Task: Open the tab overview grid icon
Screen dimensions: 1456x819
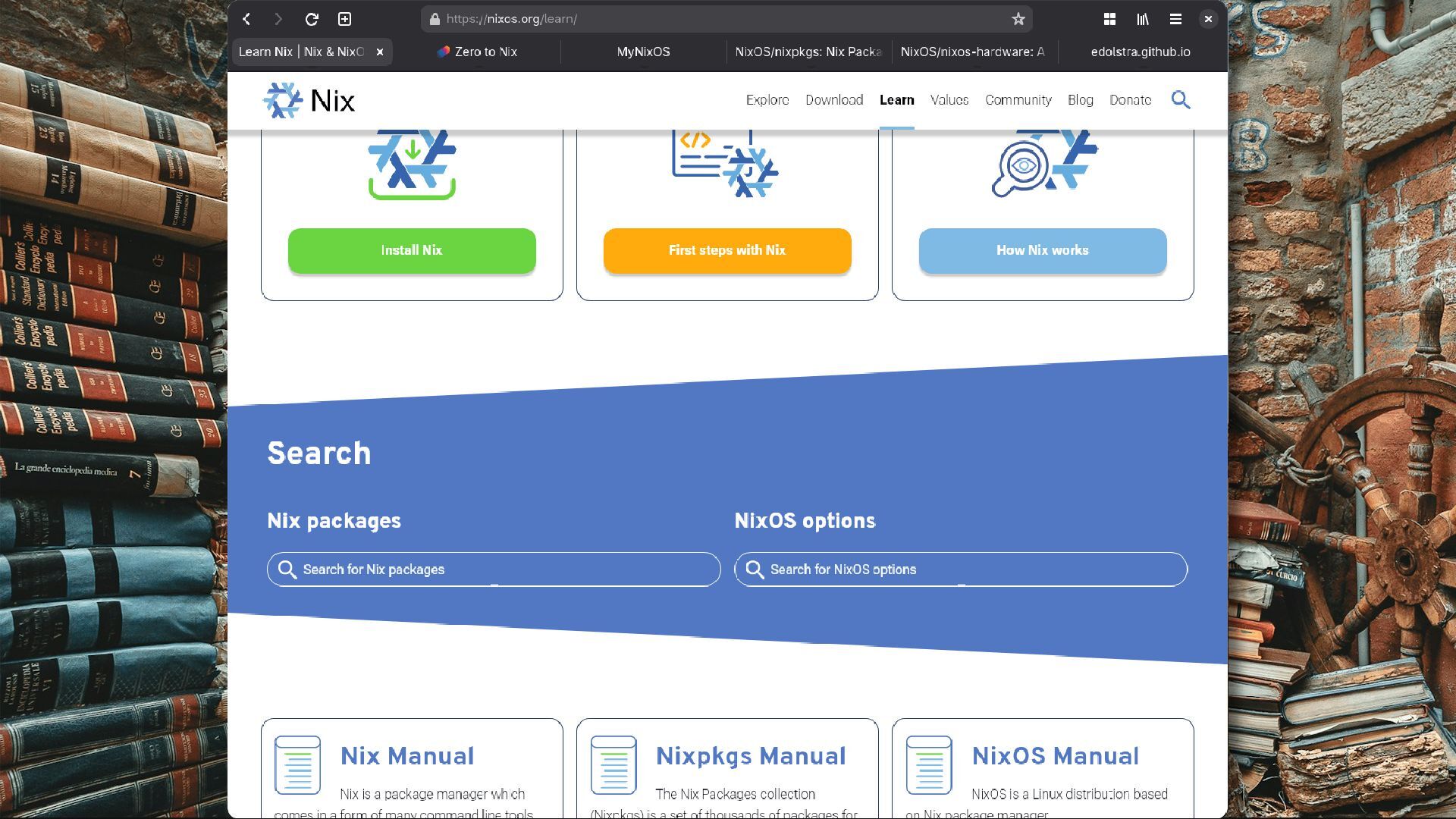Action: [x=1109, y=19]
